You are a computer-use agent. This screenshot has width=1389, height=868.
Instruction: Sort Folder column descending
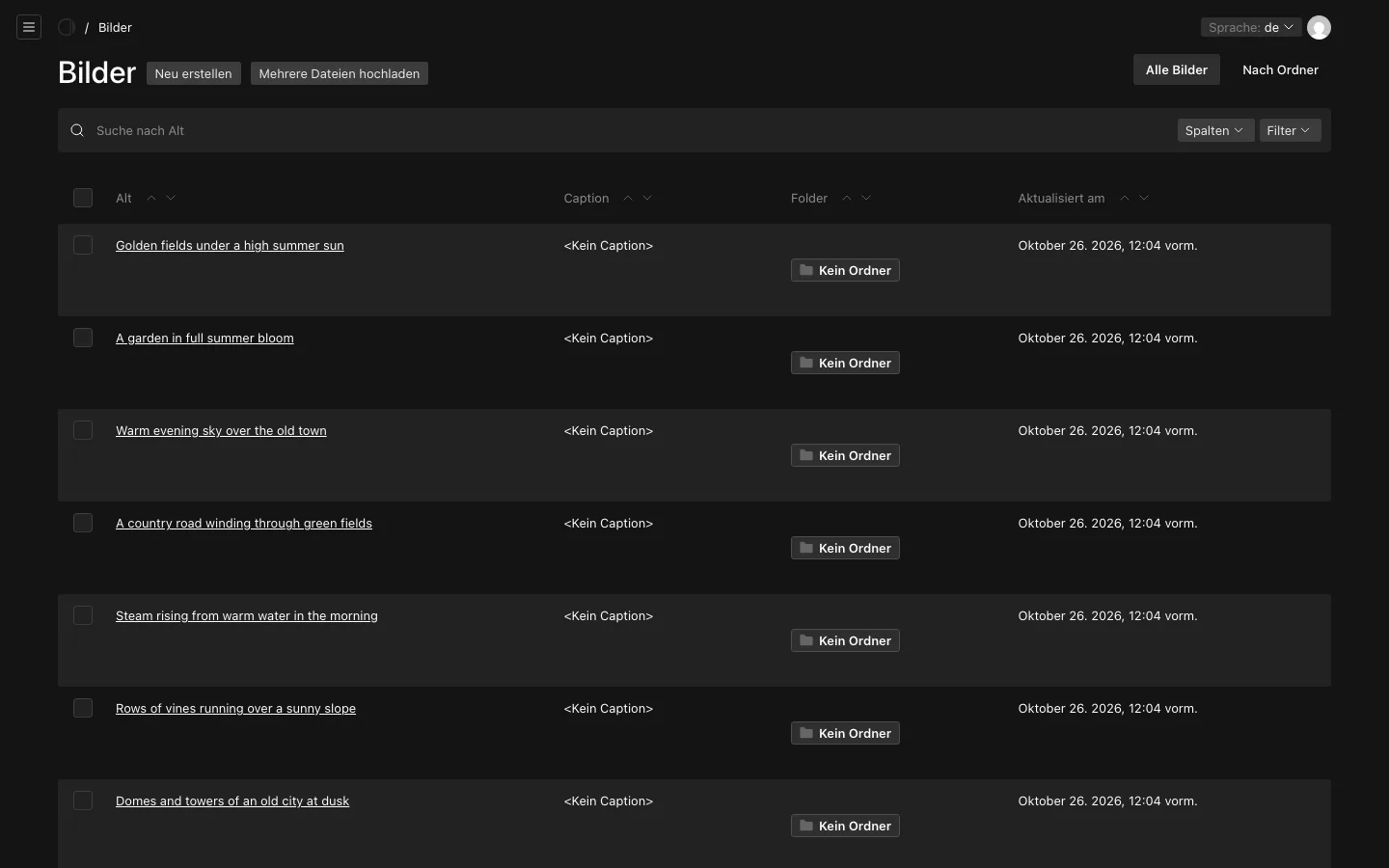click(x=866, y=198)
